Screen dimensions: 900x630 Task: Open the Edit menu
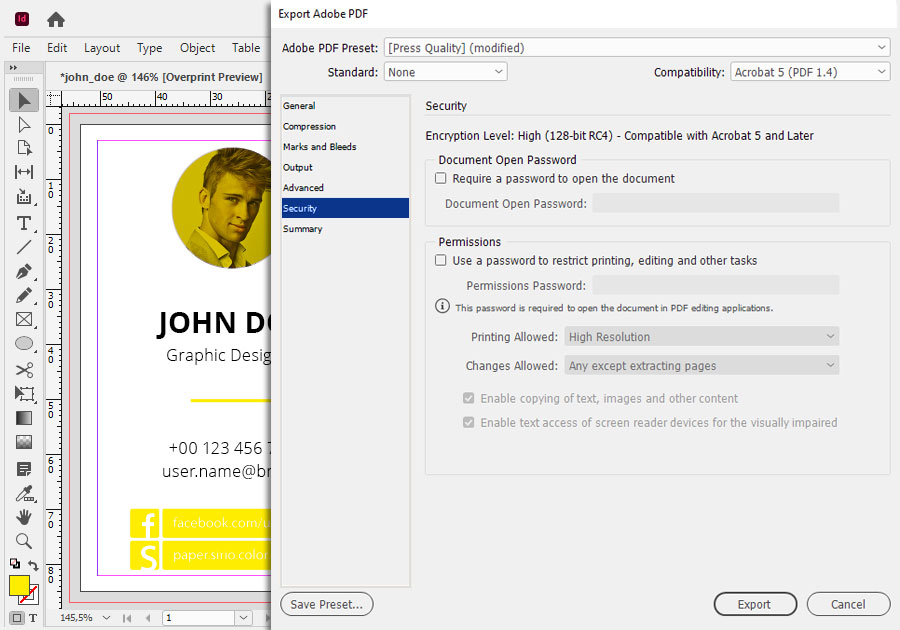click(57, 48)
